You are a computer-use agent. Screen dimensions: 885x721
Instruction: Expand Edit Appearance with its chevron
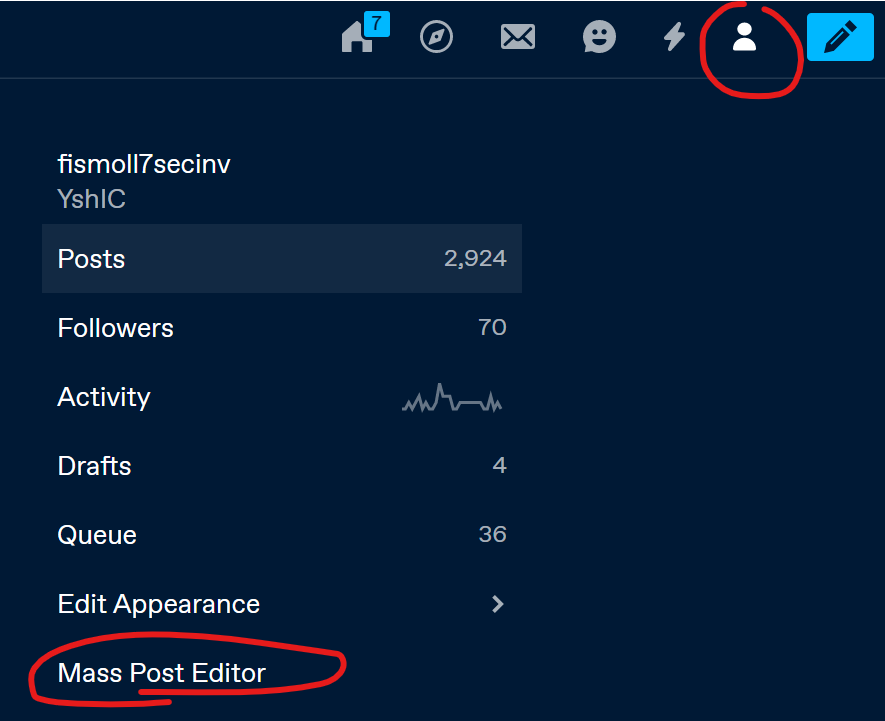tap(497, 604)
